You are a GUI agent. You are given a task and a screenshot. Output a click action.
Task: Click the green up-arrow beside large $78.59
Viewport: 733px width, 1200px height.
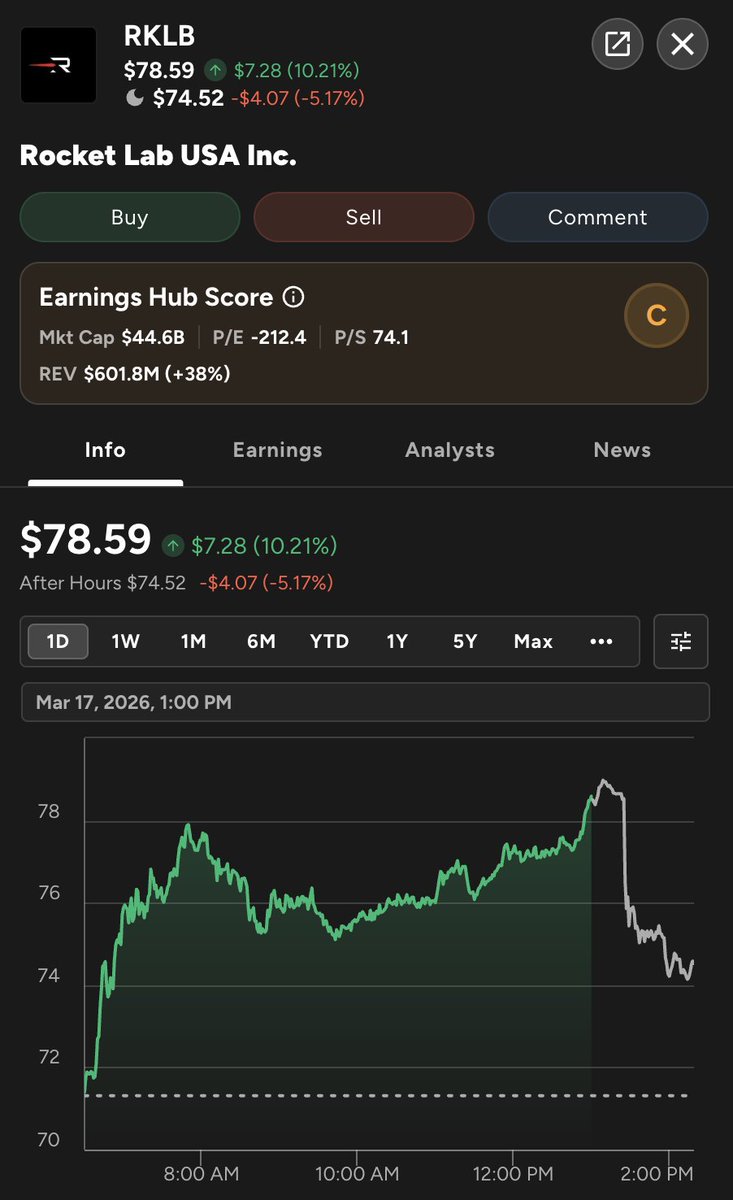point(174,545)
